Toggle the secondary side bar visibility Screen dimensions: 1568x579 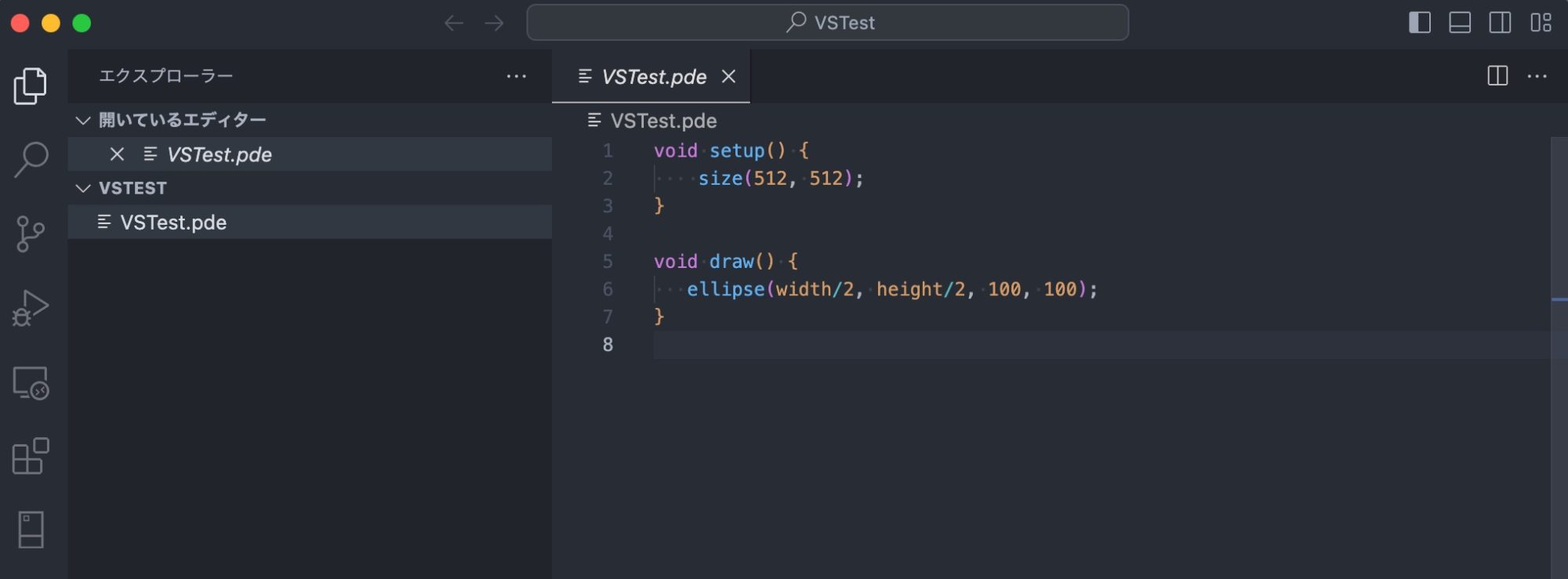[x=1500, y=23]
